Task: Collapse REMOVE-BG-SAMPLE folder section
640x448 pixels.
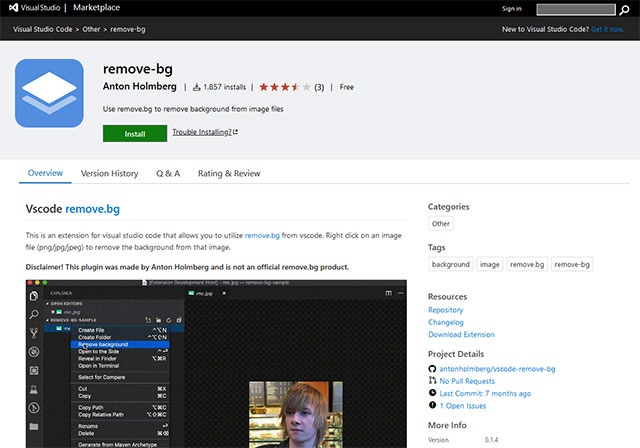Action: tap(71, 320)
